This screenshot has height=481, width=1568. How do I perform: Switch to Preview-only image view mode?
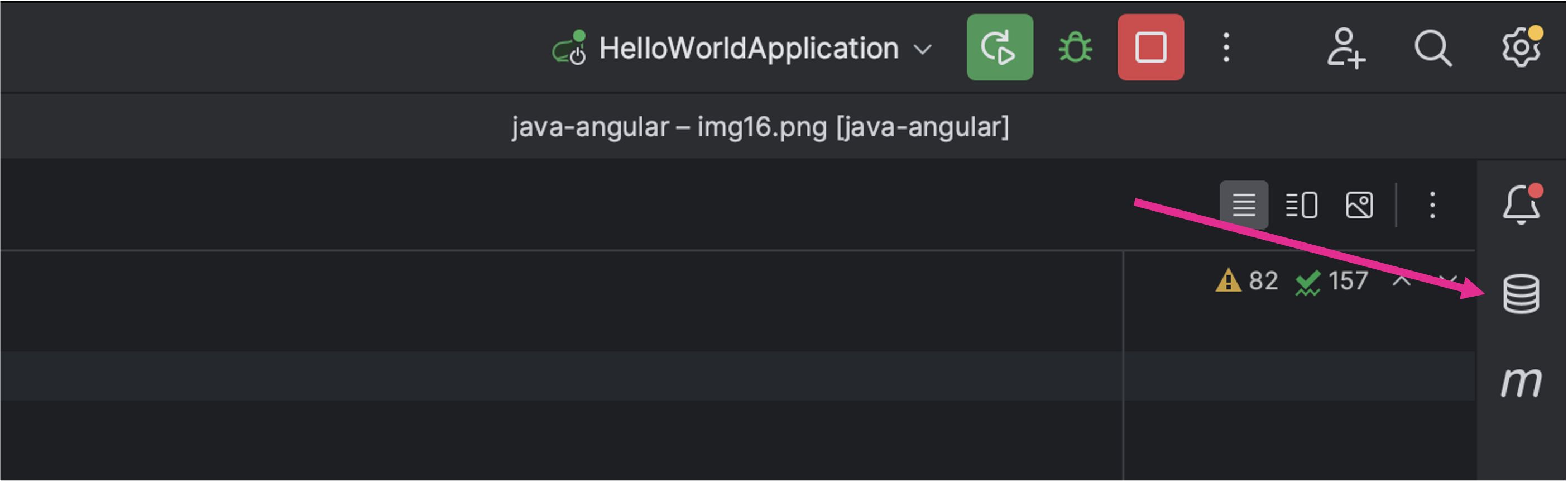pos(1359,204)
